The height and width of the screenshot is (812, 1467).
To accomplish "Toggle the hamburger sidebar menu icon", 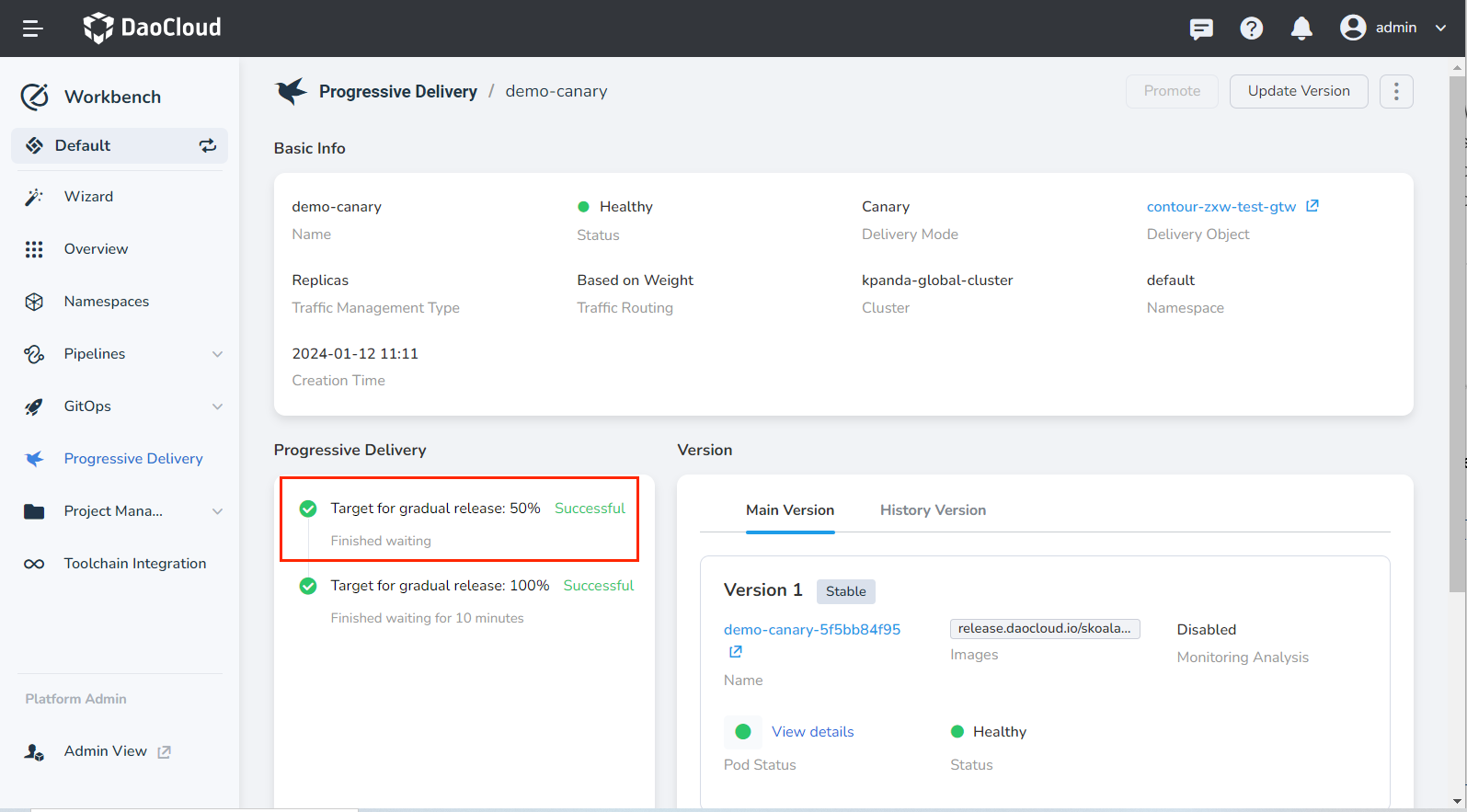I will (33, 29).
